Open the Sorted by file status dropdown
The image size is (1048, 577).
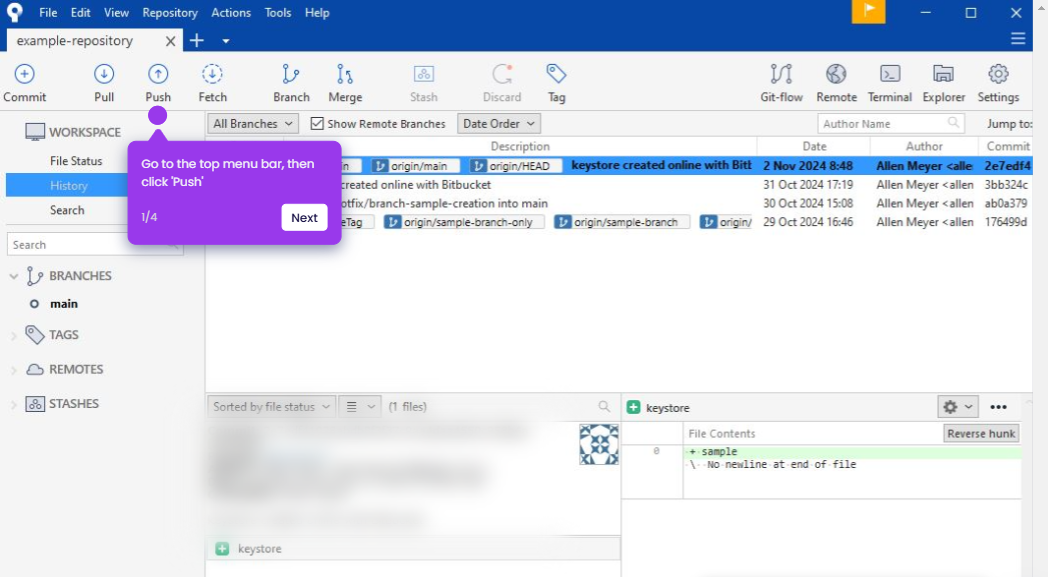tap(271, 407)
